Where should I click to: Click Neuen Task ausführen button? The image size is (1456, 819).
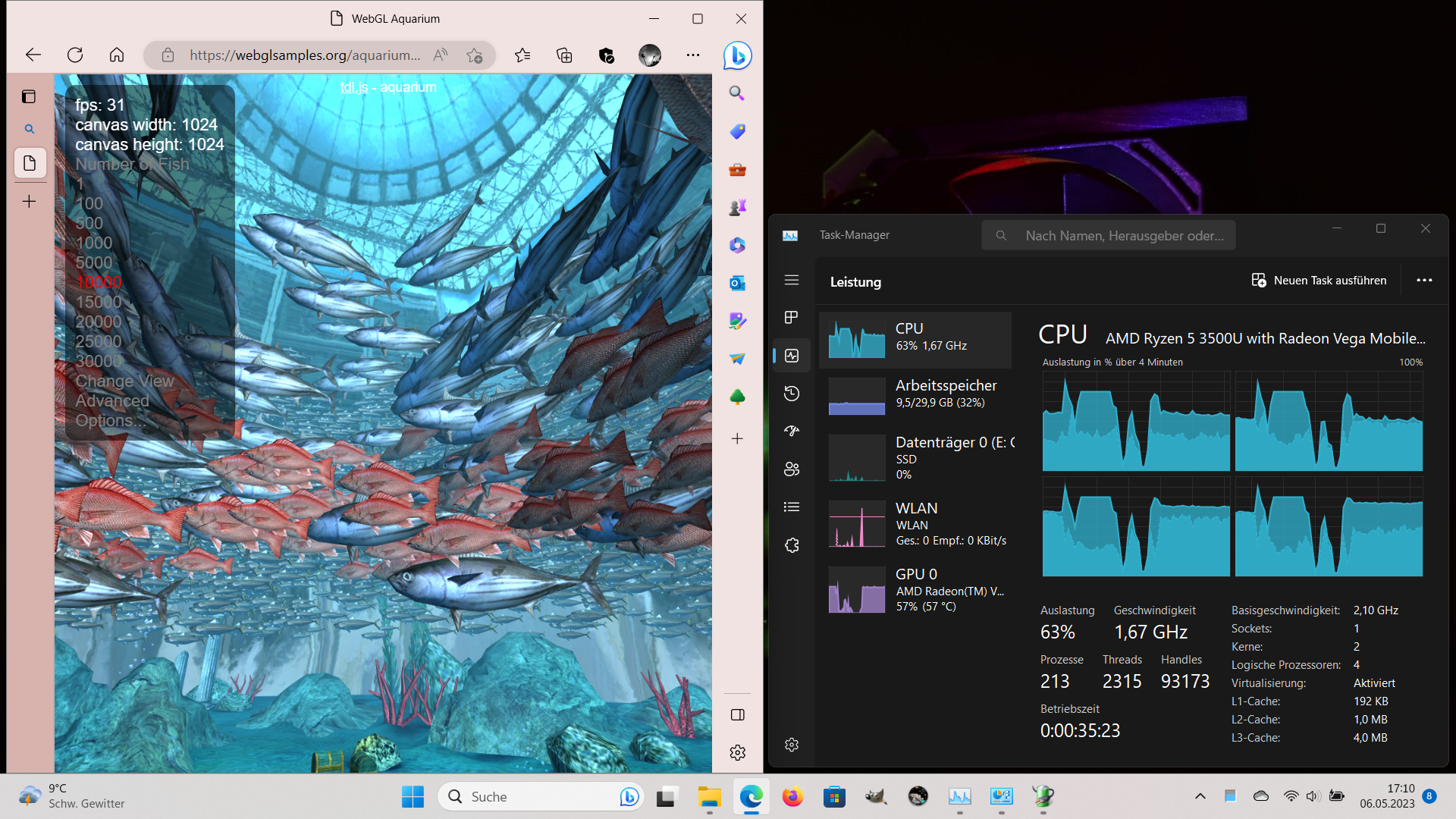point(1319,280)
